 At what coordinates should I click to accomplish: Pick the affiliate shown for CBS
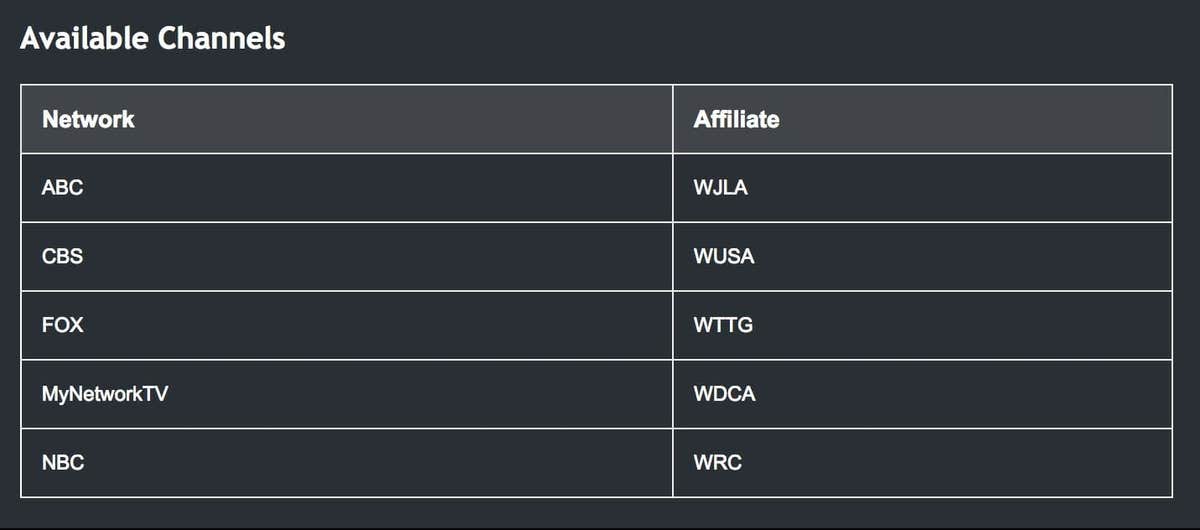723,256
